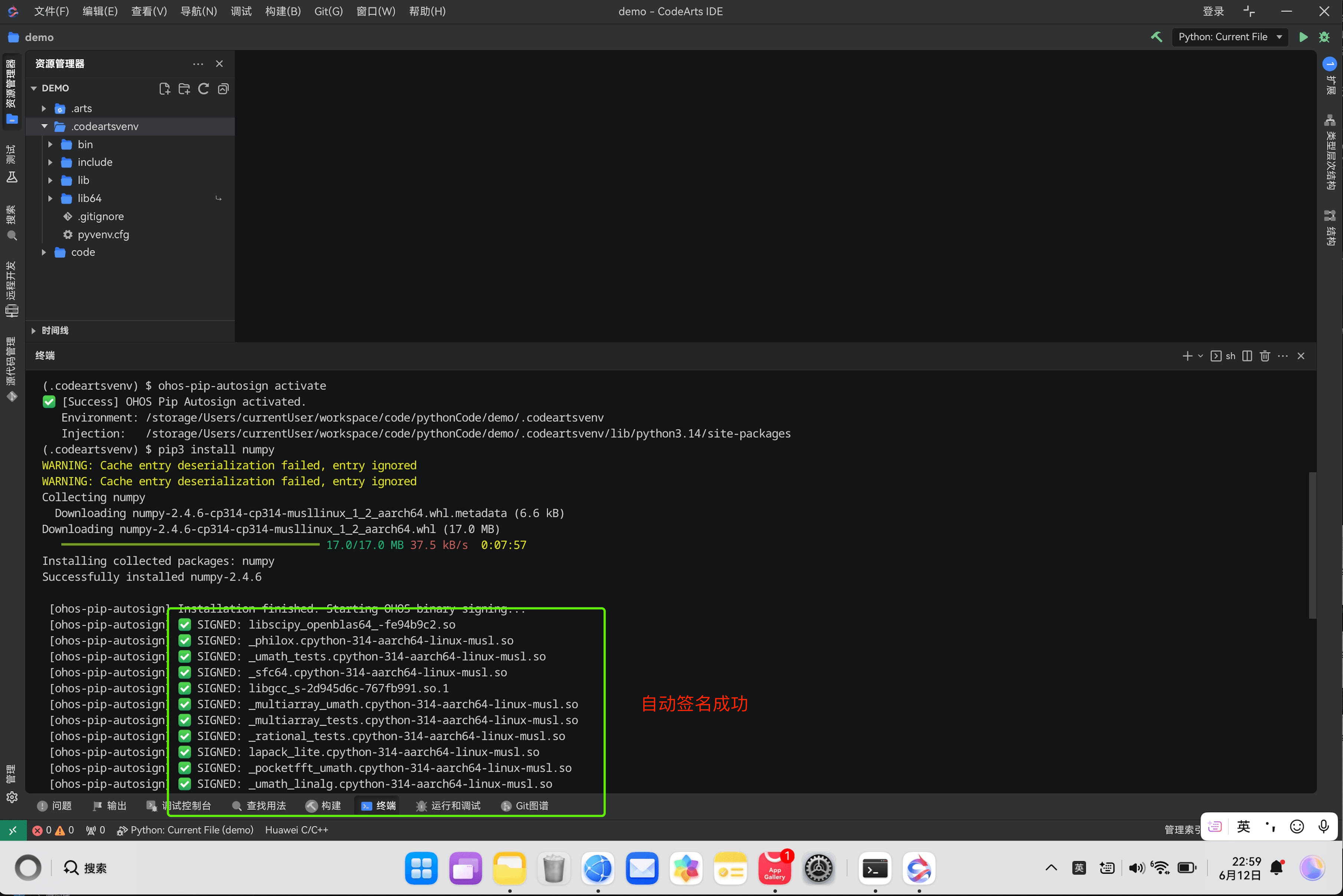
Task: Click the terminal vertical scrollbar
Action: (1312, 545)
